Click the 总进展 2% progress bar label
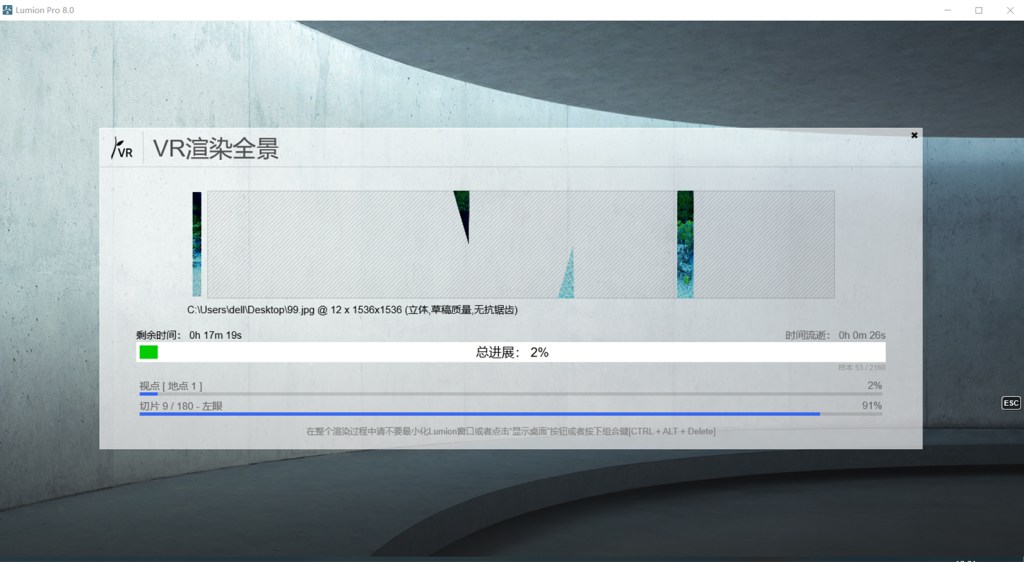 [511, 352]
